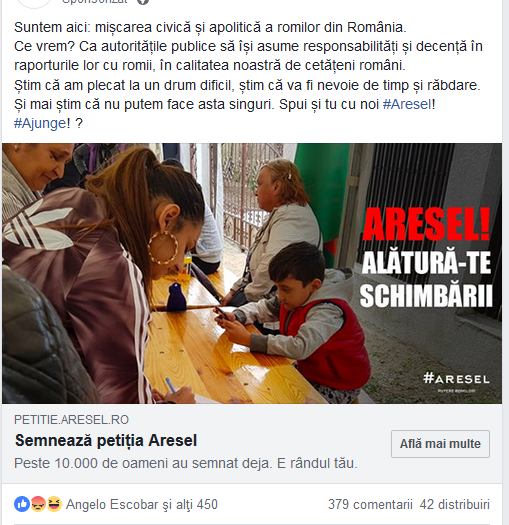Show the 379 comentarii
This screenshot has width=509, height=525.
click(x=370, y=504)
